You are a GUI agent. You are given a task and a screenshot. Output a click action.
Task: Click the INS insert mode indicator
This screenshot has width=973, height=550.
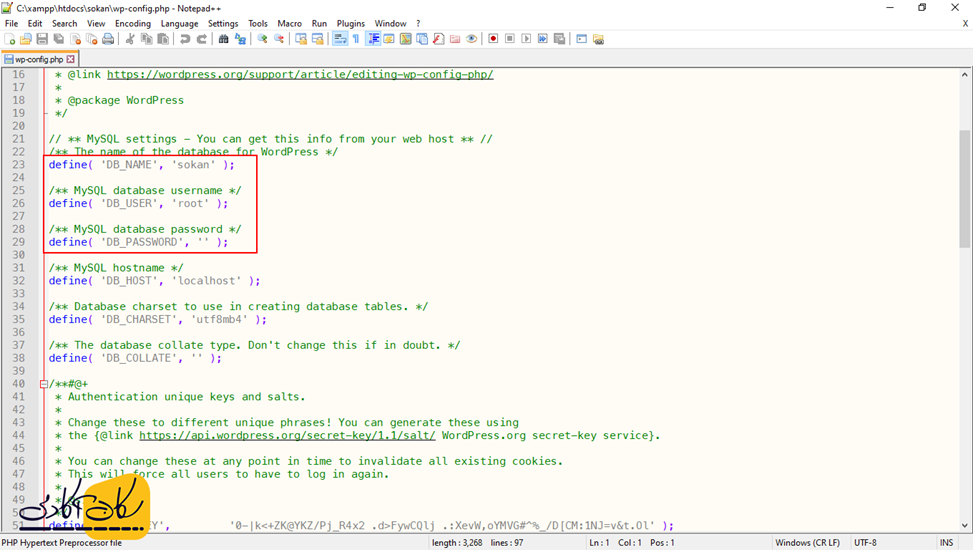pyautogui.click(x=946, y=543)
